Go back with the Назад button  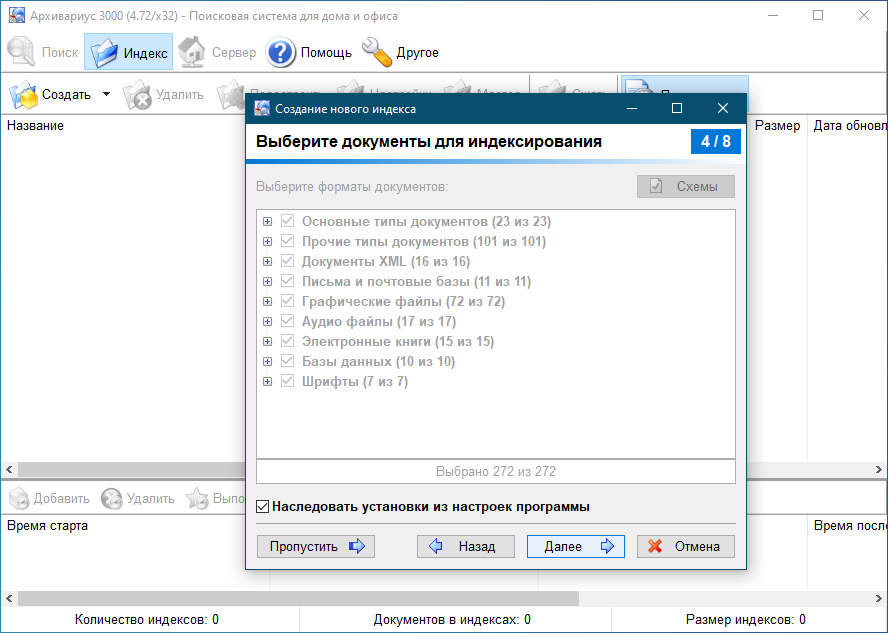(466, 546)
